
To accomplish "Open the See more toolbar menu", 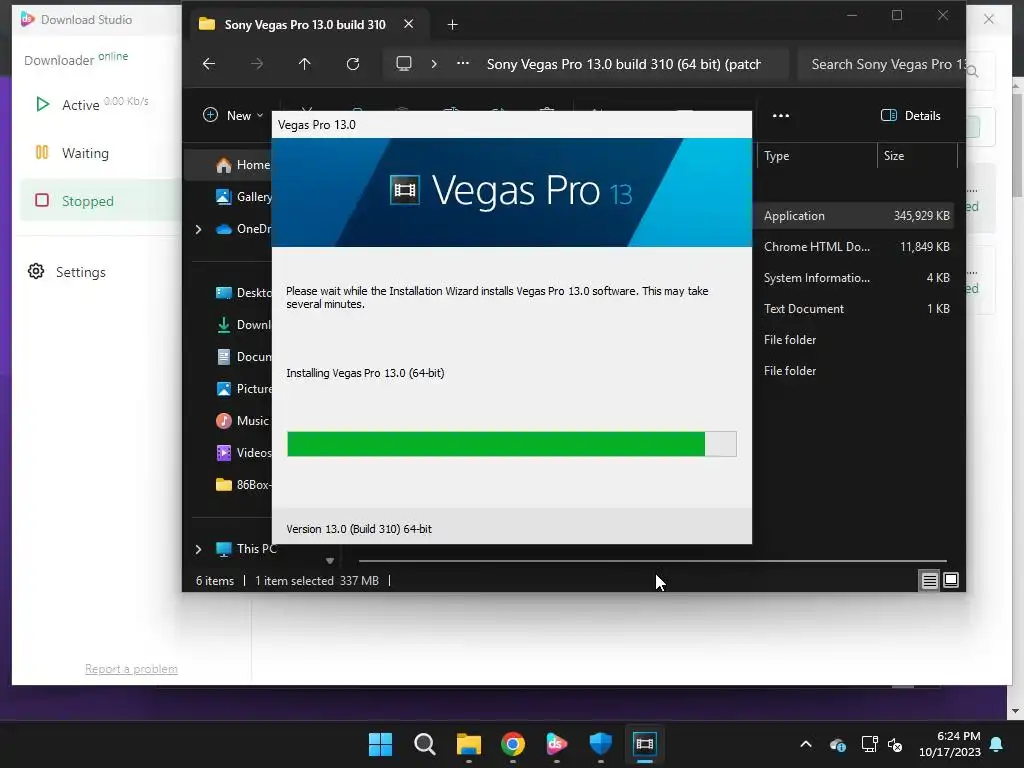I will pyautogui.click(x=781, y=116).
